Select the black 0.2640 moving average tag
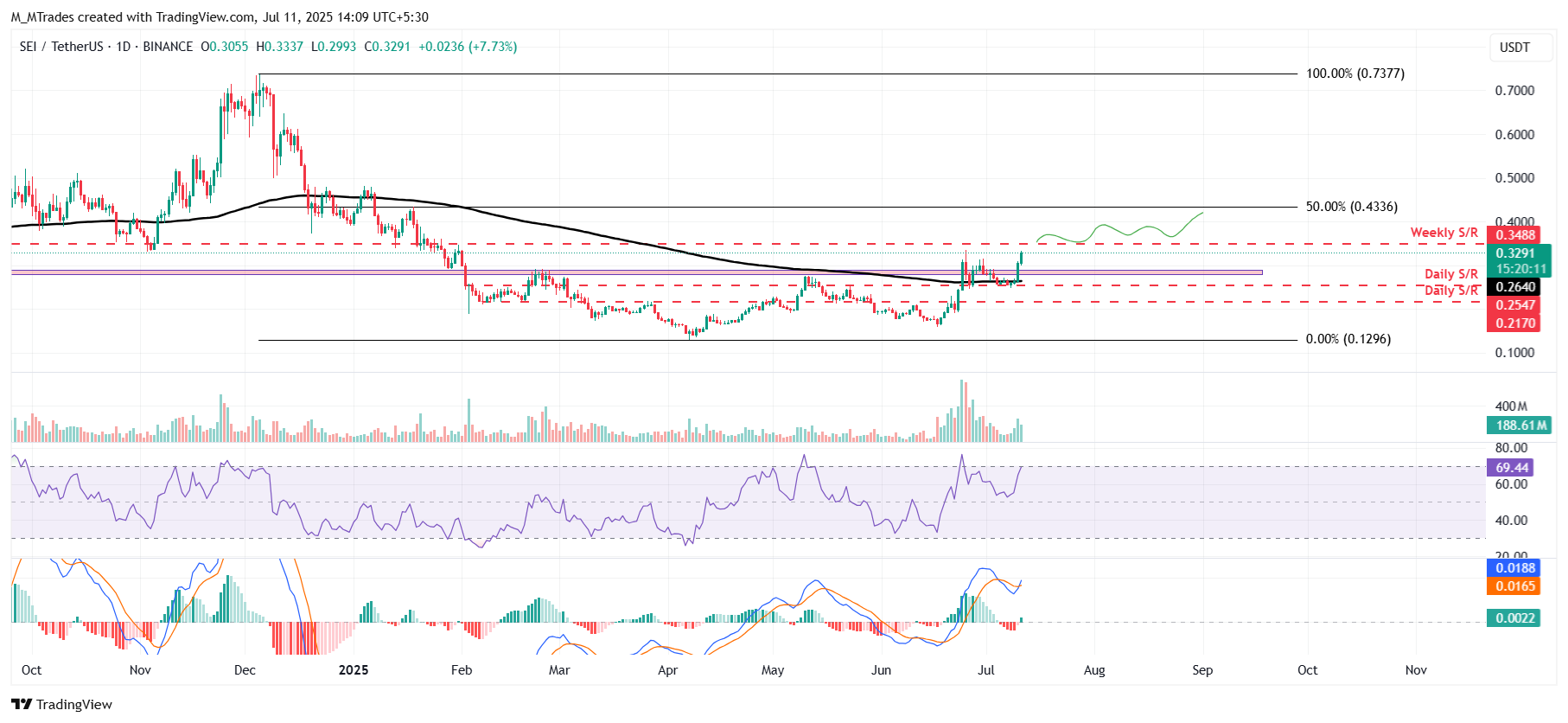This screenshot has height=723, width=1568. pyautogui.click(x=1515, y=287)
